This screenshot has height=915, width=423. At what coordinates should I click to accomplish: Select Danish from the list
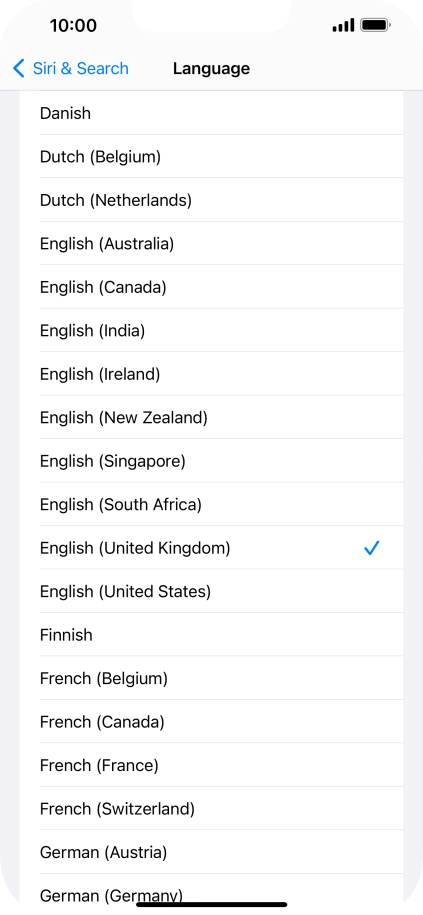click(211, 113)
